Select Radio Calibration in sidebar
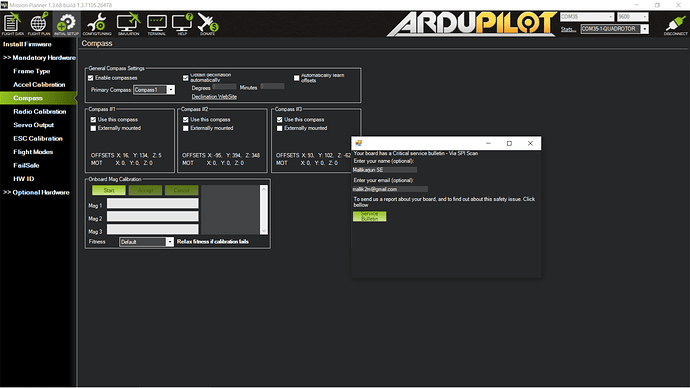Screen dimensions: 690x388 tap(40, 112)
